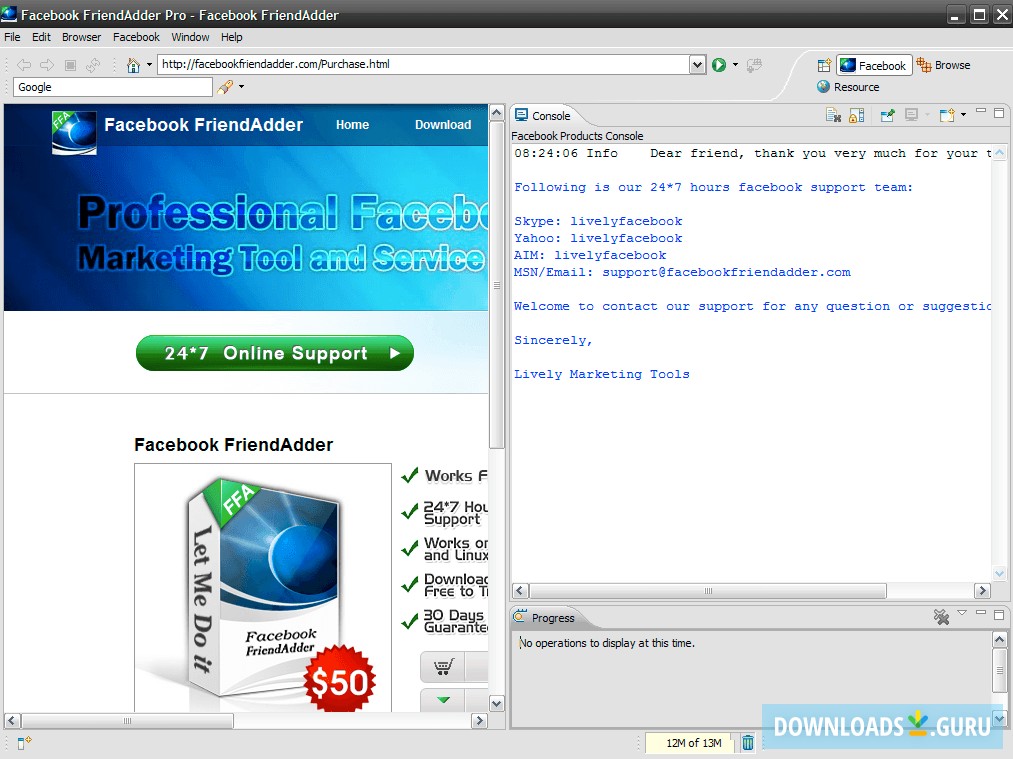Image resolution: width=1013 pixels, height=759 pixels.
Task: Minimize the Progress view
Action: click(981, 612)
